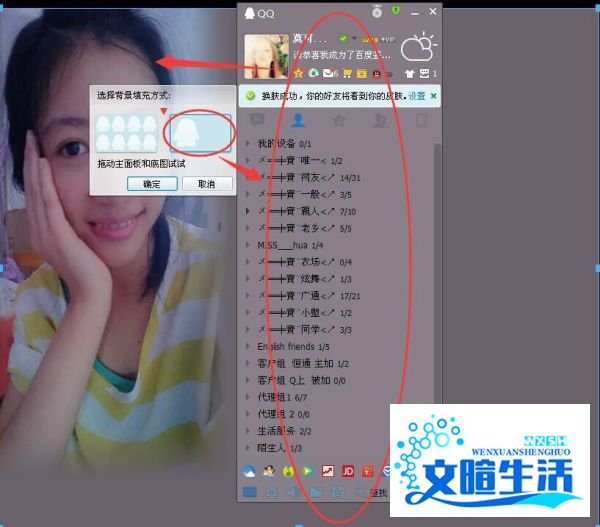This screenshot has height=527, width=600.
Task: Select the single stretched penguin fill mode
Action: (x=200, y=133)
